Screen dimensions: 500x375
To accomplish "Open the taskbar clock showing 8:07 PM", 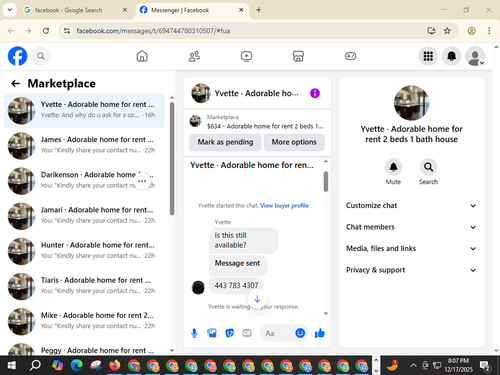I will pyautogui.click(x=458, y=365).
